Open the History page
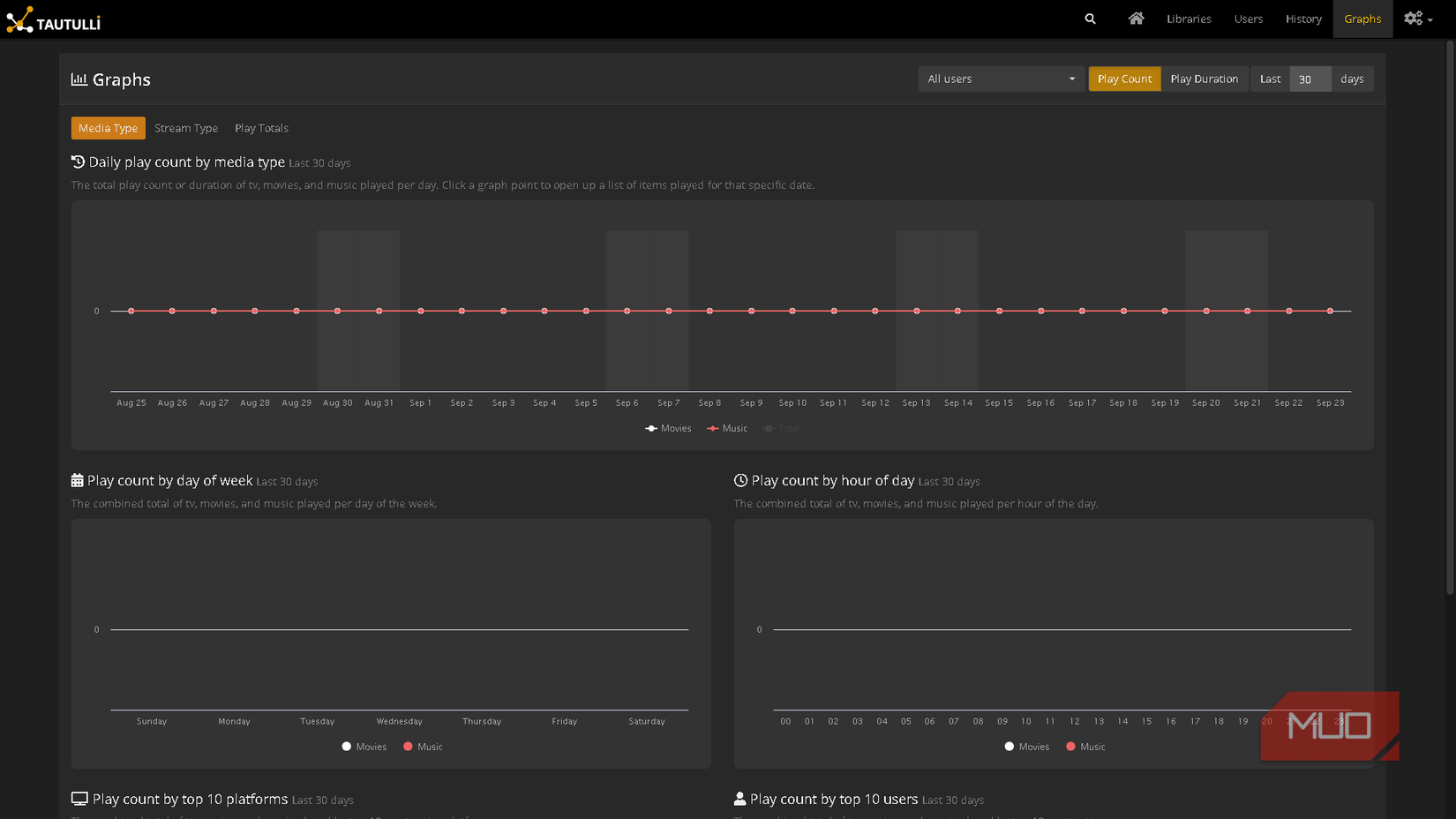This screenshot has width=1456, height=819. coord(1302,19)
